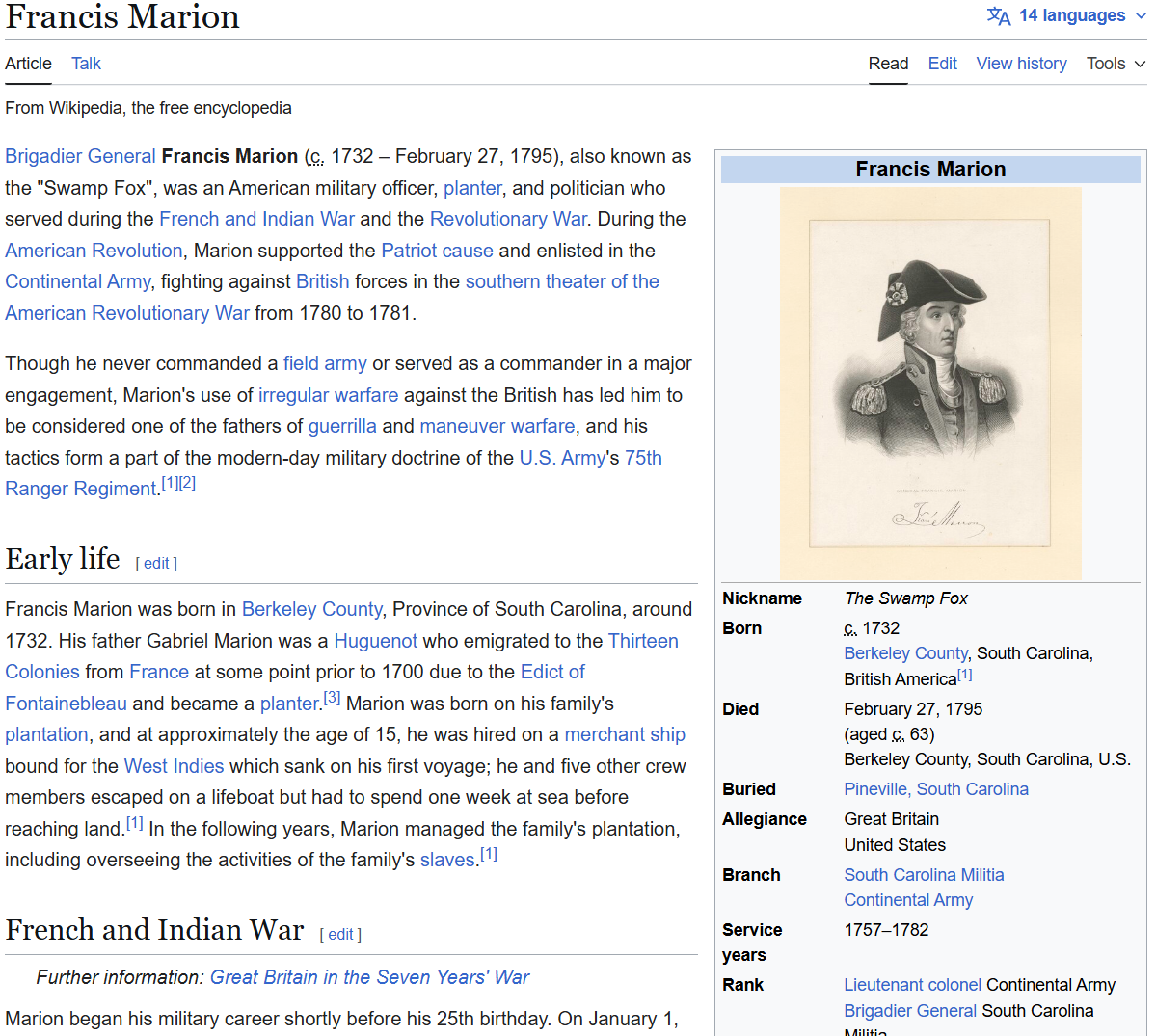This screenshot has width=1156, height=1036.
Task: Open the maneuver warfare link
Action: 497,427
